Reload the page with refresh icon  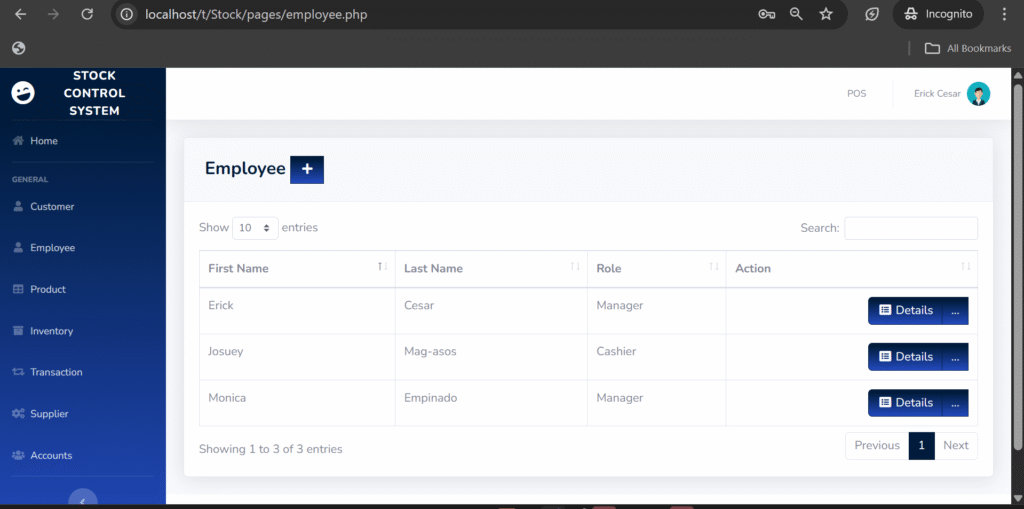point(87,14)
